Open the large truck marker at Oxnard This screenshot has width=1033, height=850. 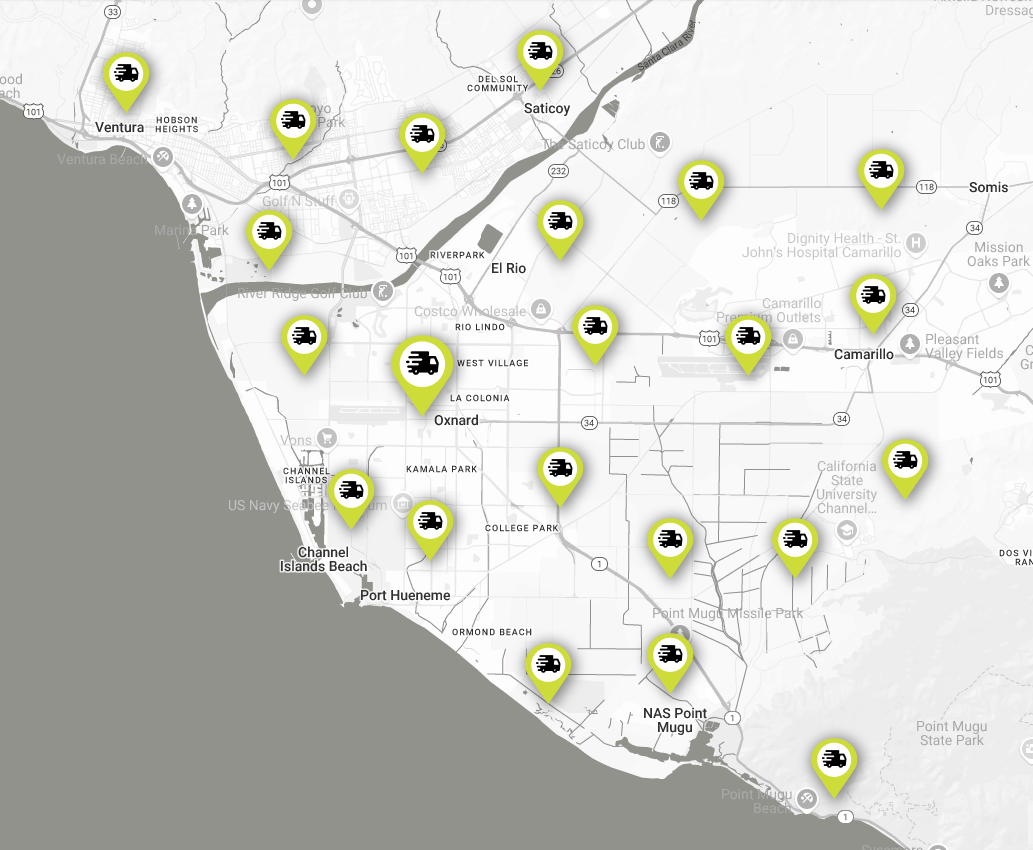420,365
